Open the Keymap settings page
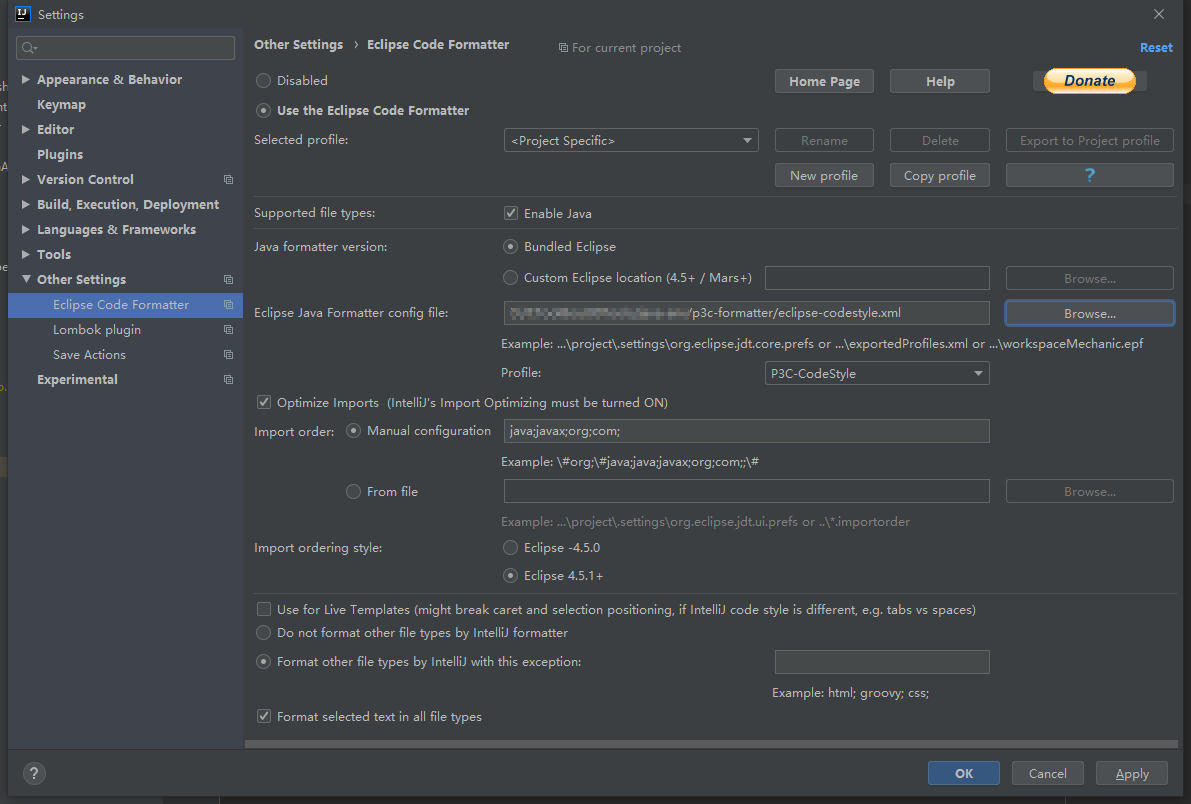 pyautogui.click(x=62, y=104)
